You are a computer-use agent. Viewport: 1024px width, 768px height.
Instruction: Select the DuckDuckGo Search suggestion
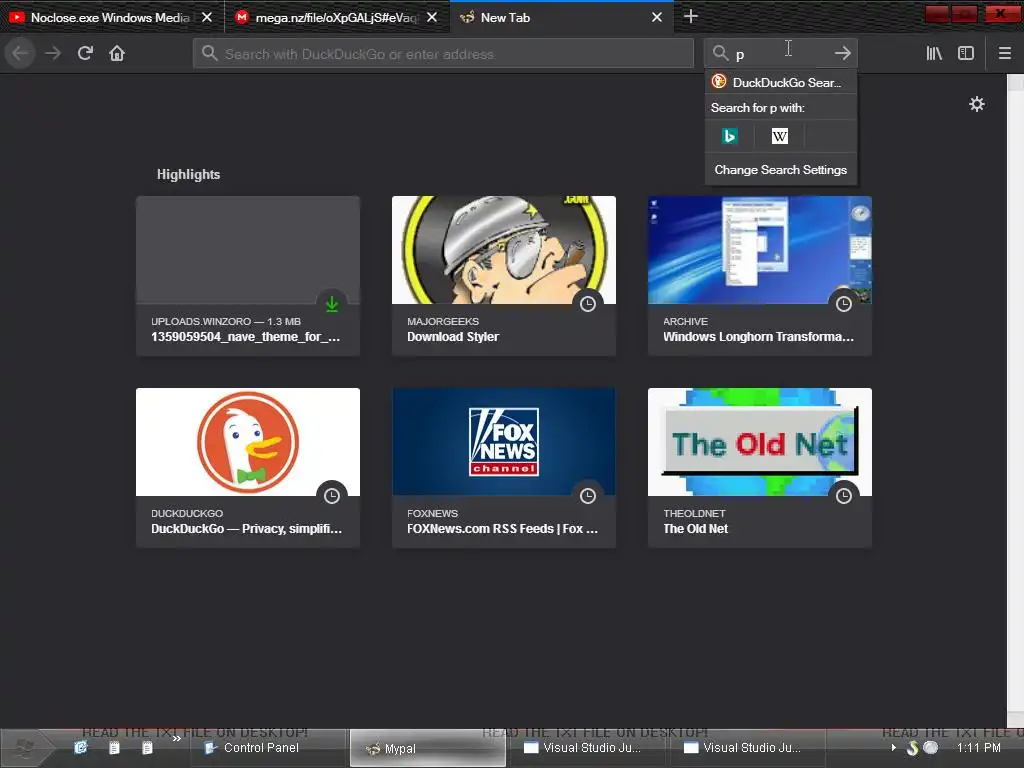780,82
